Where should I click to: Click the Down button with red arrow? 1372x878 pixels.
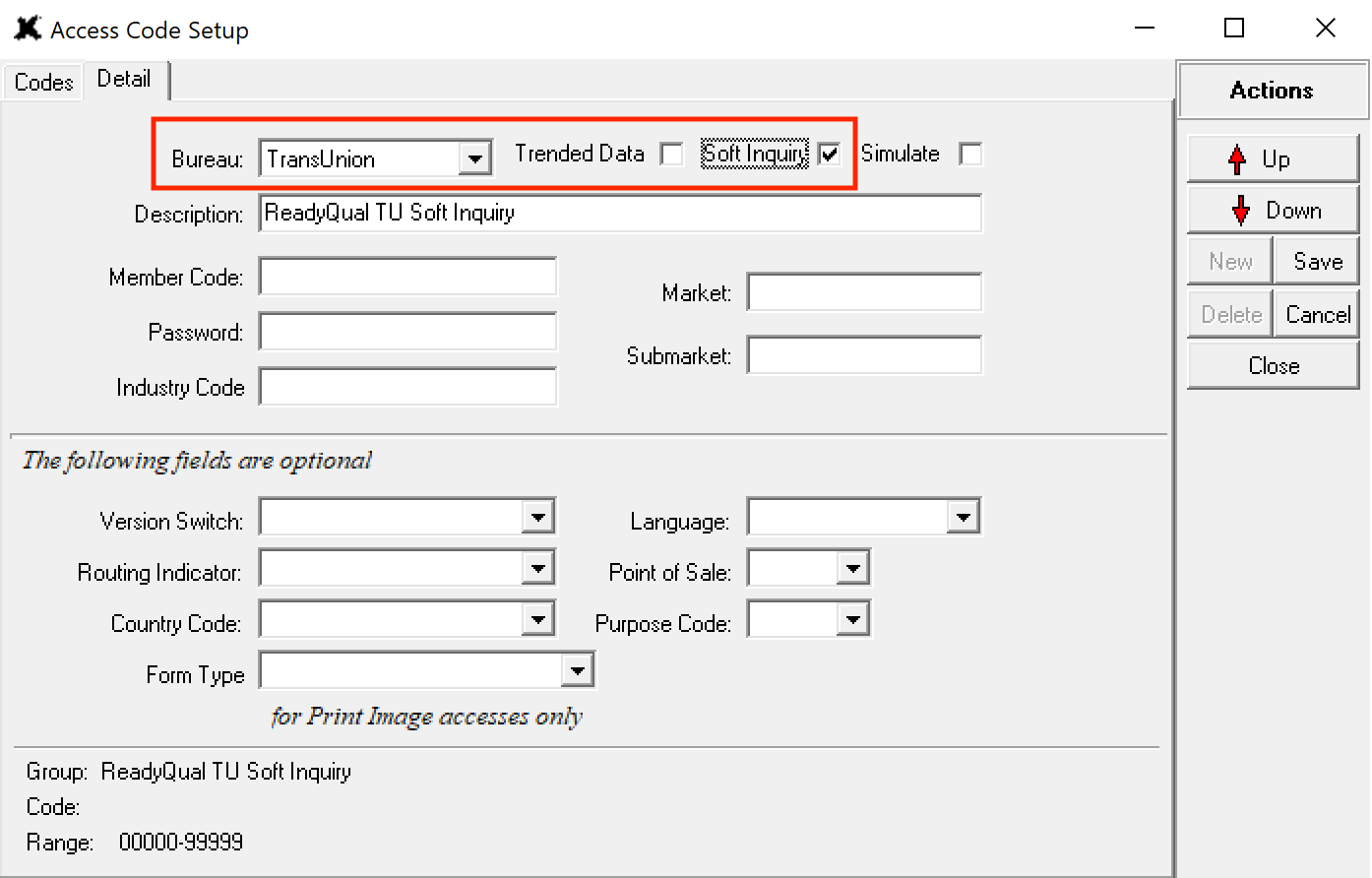(x=1273, y=210)
